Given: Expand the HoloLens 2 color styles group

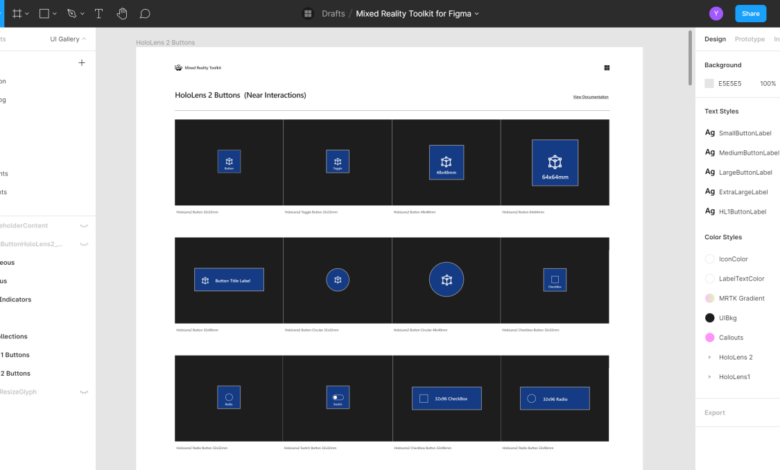Looking at the screenshot, I should click(710, 357).
